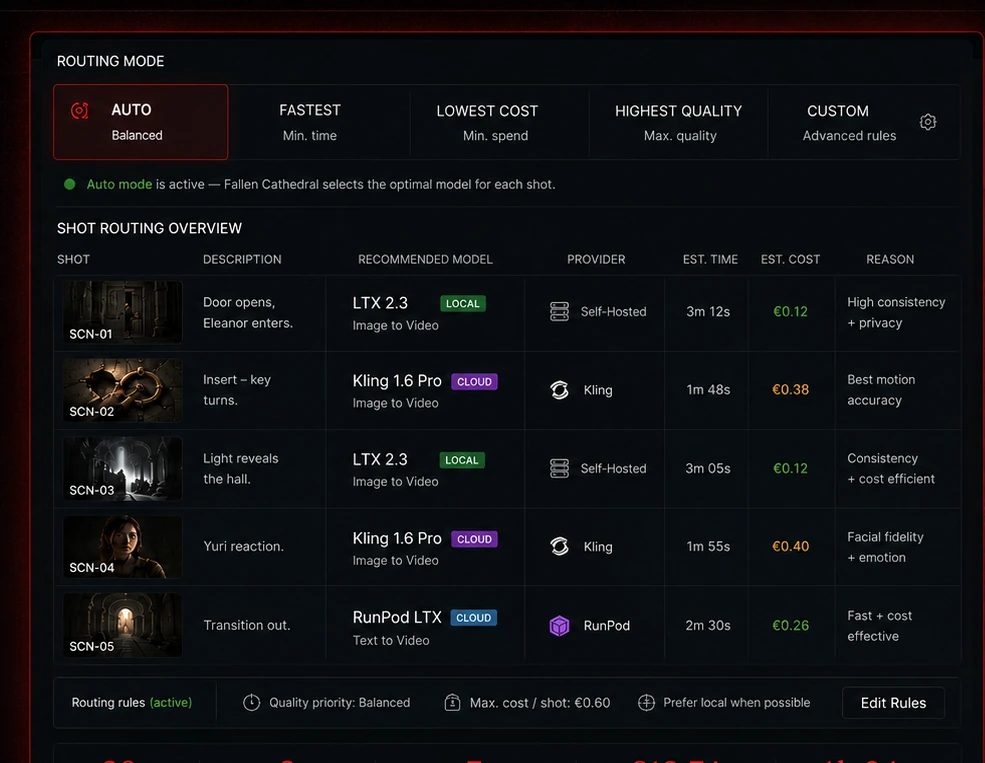Click 'Quality priority: Balanced' text
The height and width of the screenshot is (763, 985).
click(x=339, y=703)
